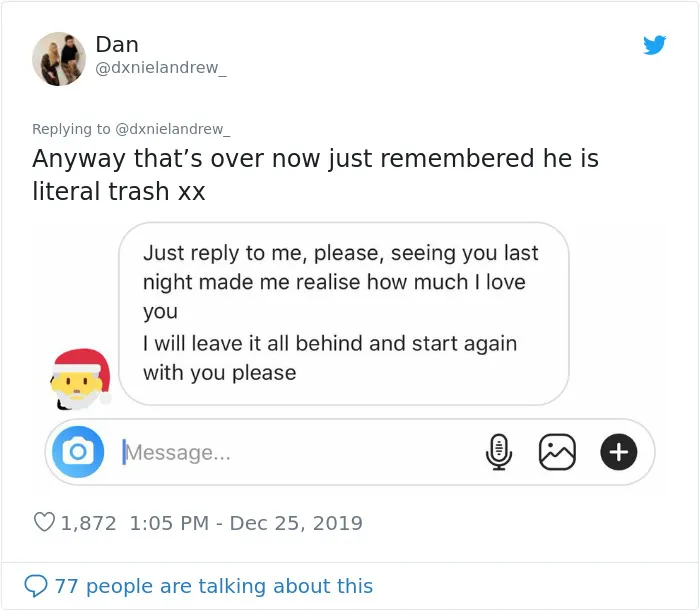Click the Twitter bird logo

[654, 45]
